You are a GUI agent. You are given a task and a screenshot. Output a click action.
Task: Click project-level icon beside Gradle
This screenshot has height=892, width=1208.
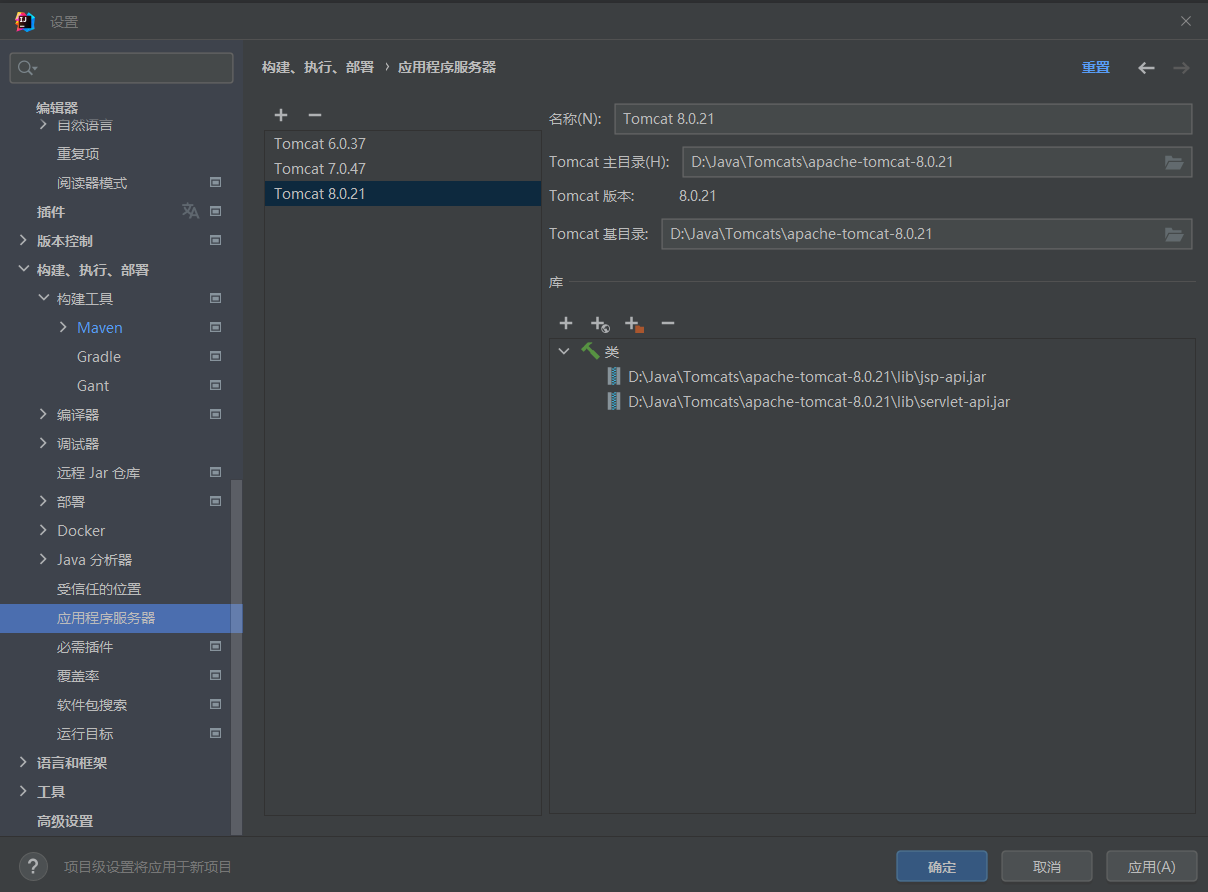coord(215,356)
